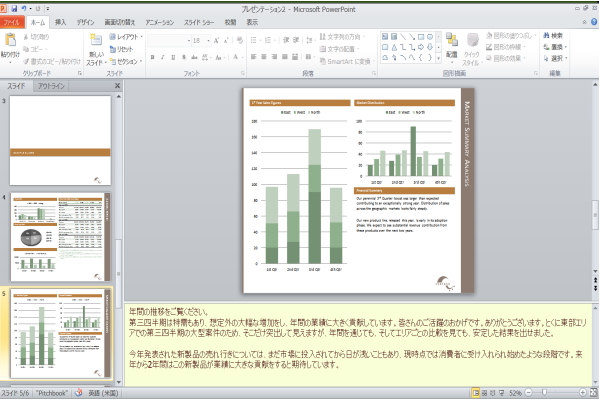Click the Cut (切り取り) button
Image resolution: width=600 pixels, height=400 pixels.
click(x=36, y=37)
